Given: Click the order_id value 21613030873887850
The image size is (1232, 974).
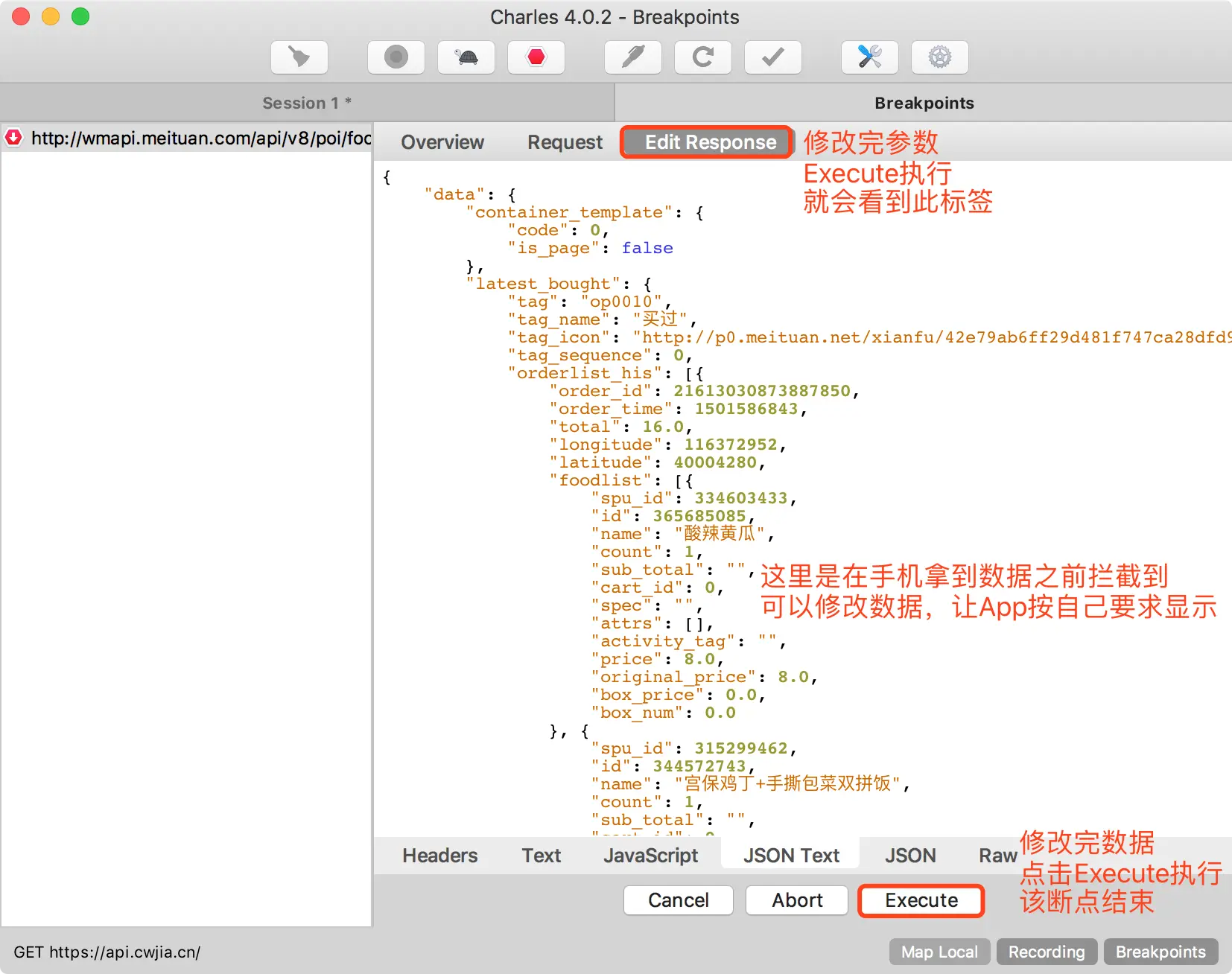Looking at the screenshot, I should pyautogui.click(x=762, y=391).
